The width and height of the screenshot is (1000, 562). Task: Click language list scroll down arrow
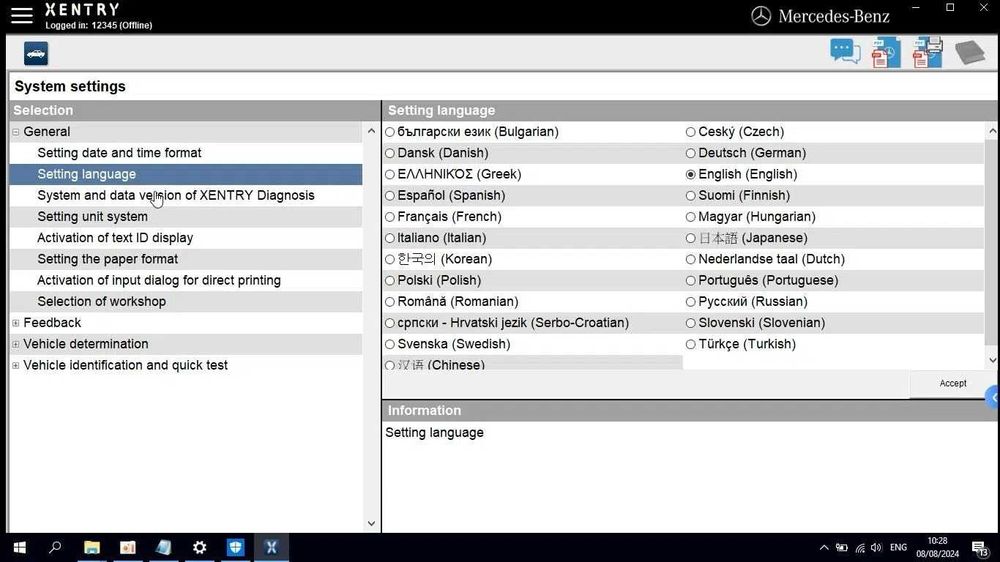(992, 360)
